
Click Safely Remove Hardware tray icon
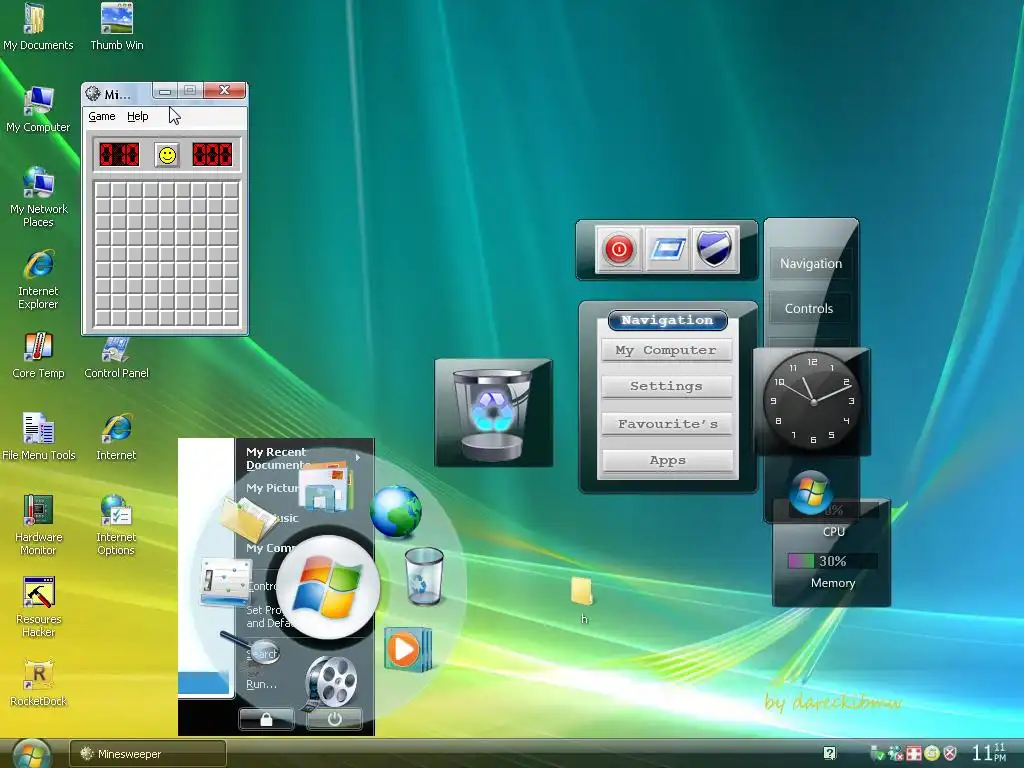click(877, 754)
